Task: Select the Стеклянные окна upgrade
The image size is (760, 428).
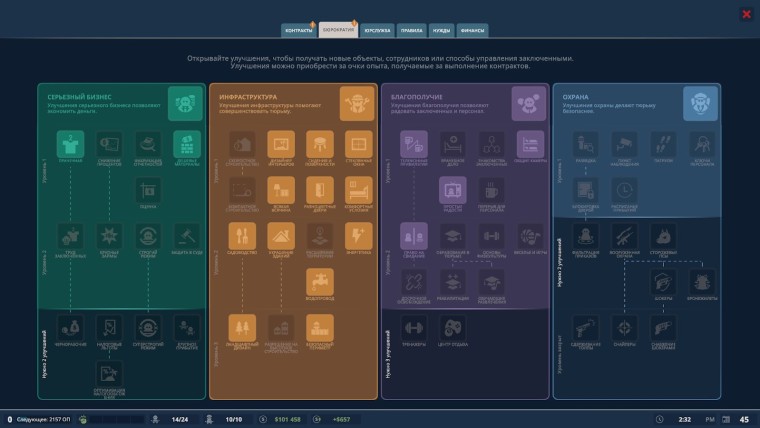Action: [359, 144]
